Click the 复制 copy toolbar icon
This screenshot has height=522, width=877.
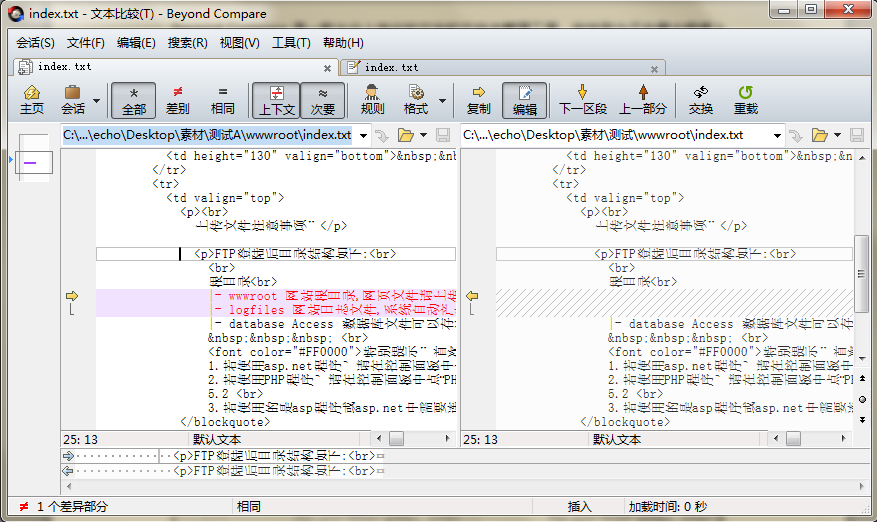click(479, 99)
